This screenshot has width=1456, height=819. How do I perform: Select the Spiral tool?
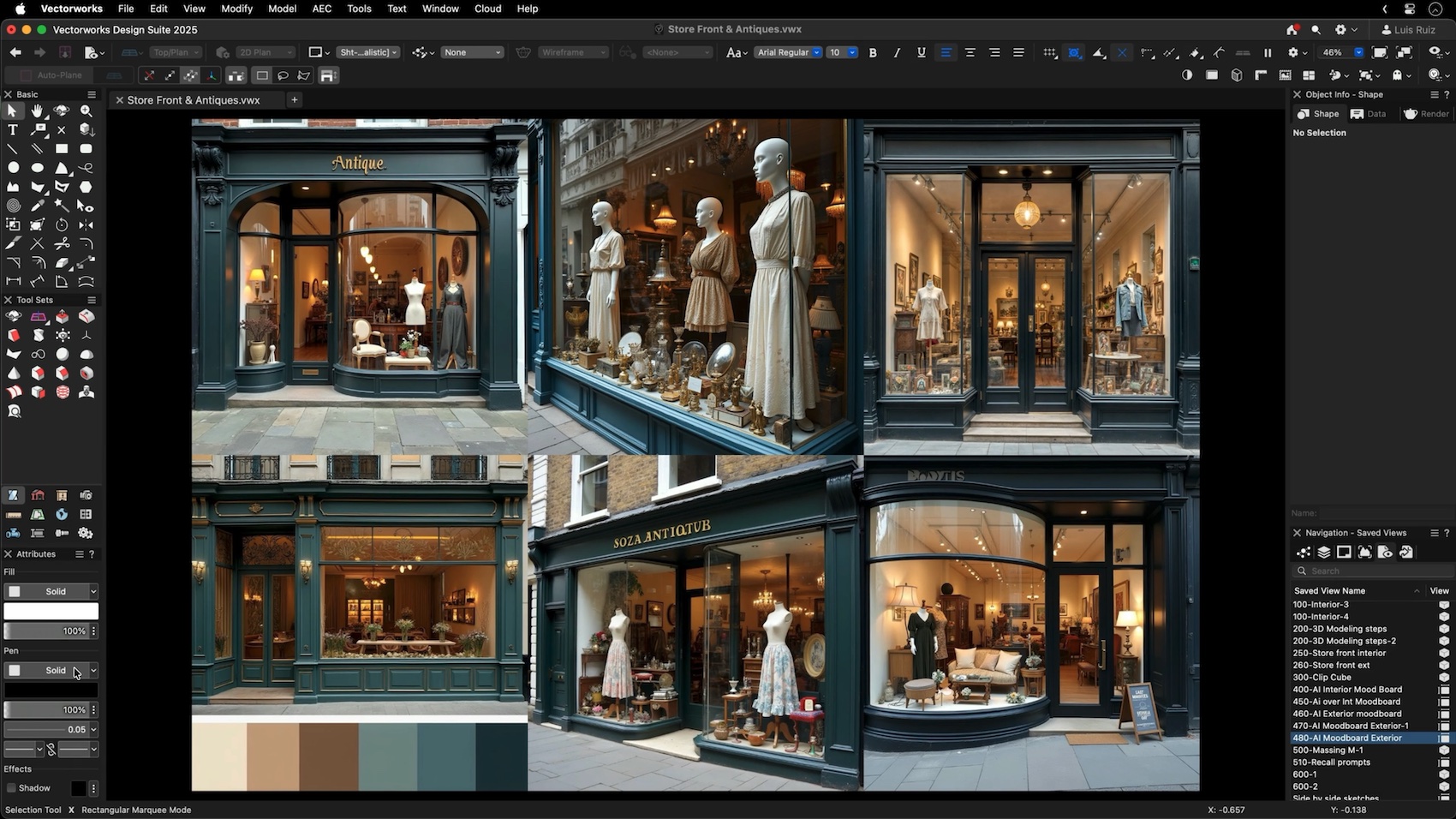point(13,206)
